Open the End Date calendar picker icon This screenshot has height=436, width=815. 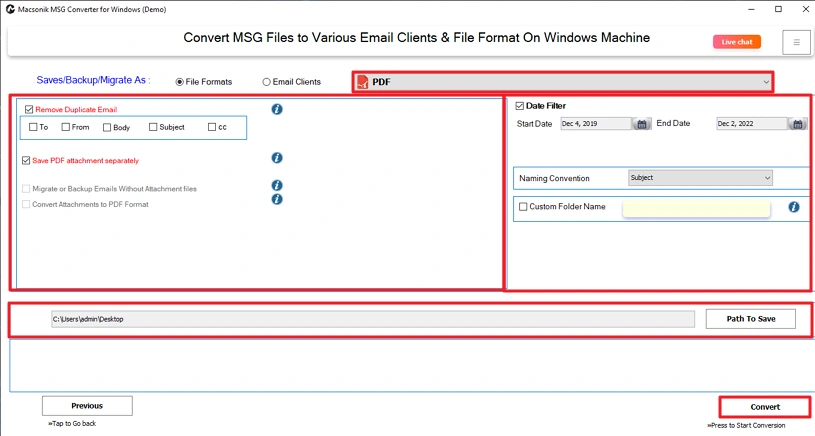point(797,124)
